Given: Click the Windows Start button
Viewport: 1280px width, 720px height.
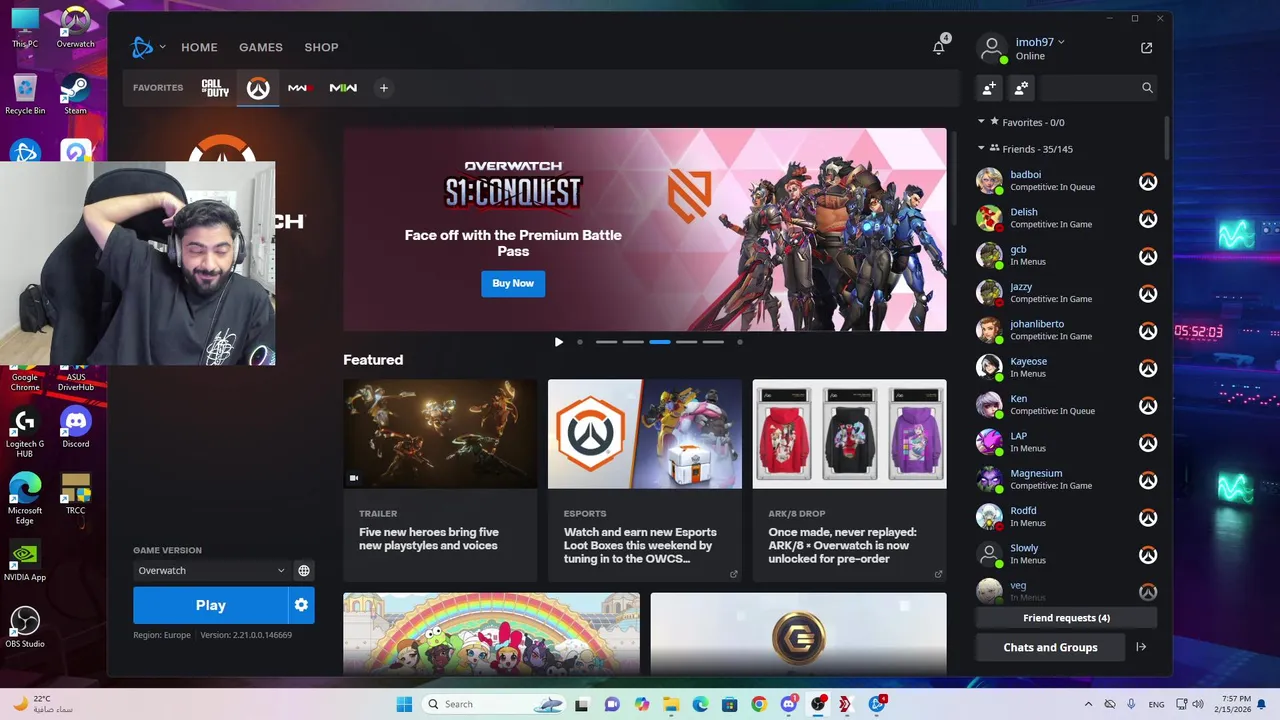Looking at the screenshot, I should click(404, 704).
